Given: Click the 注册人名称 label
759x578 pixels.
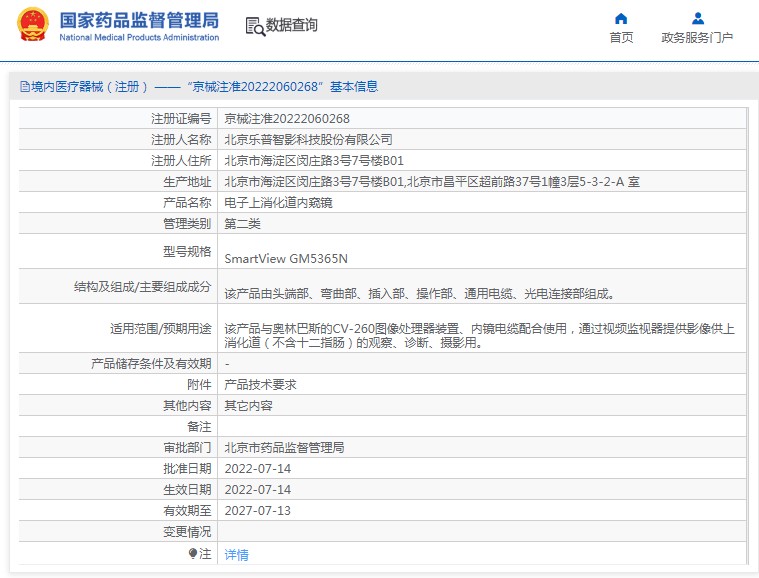Looking at the screenshot, I should 181,139.
